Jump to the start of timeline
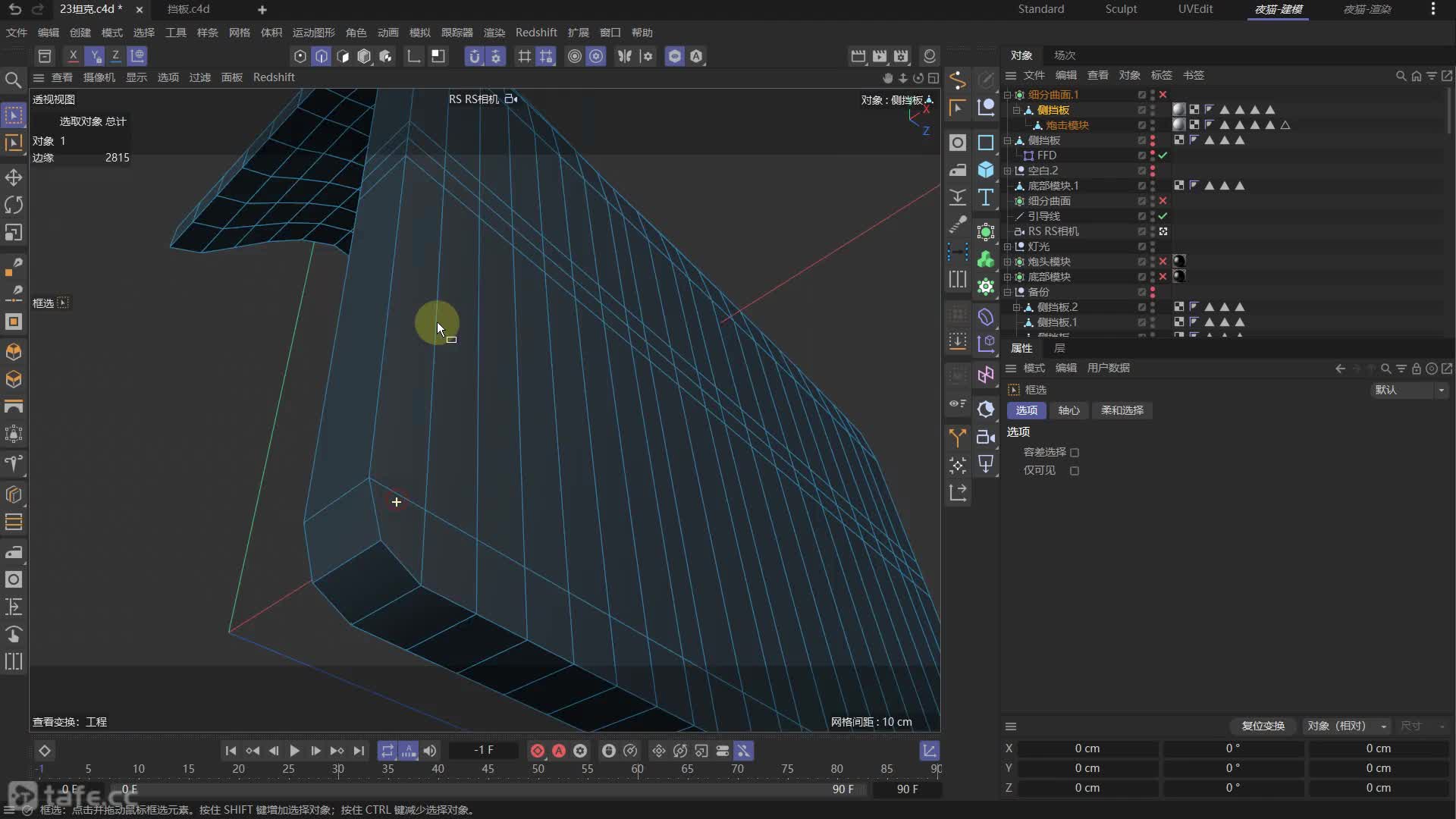 click(x=231, y=751)
